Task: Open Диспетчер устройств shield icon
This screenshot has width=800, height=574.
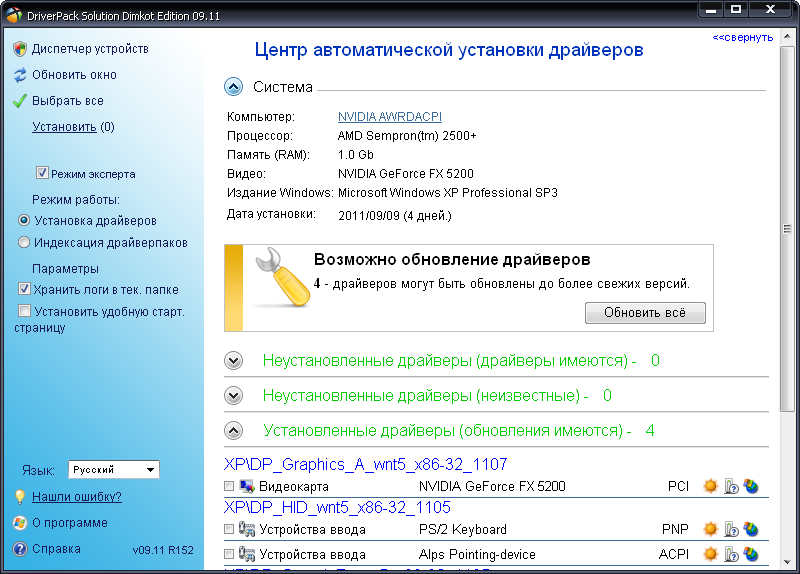Action: [x=20, y=49]
